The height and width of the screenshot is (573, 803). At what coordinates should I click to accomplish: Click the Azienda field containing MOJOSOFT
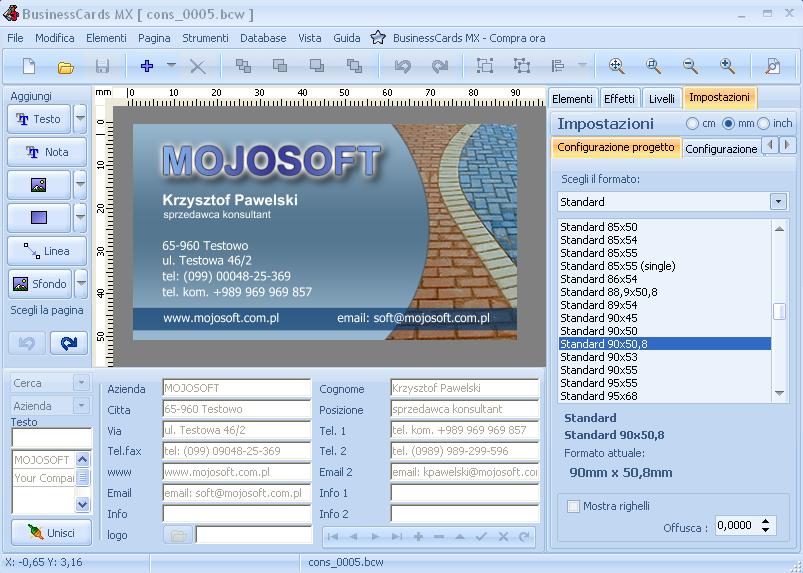tap(237, 388)
